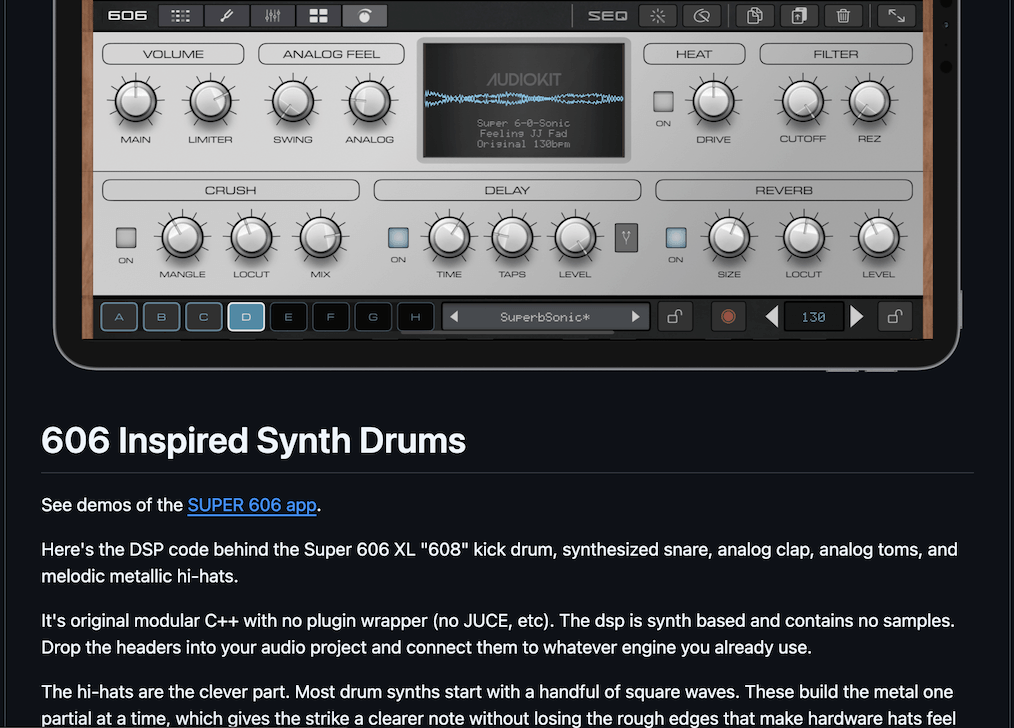Go to next preset after SuperbSonic
The width and height of the screenshot is (1014, 728).
pos(636,317)
